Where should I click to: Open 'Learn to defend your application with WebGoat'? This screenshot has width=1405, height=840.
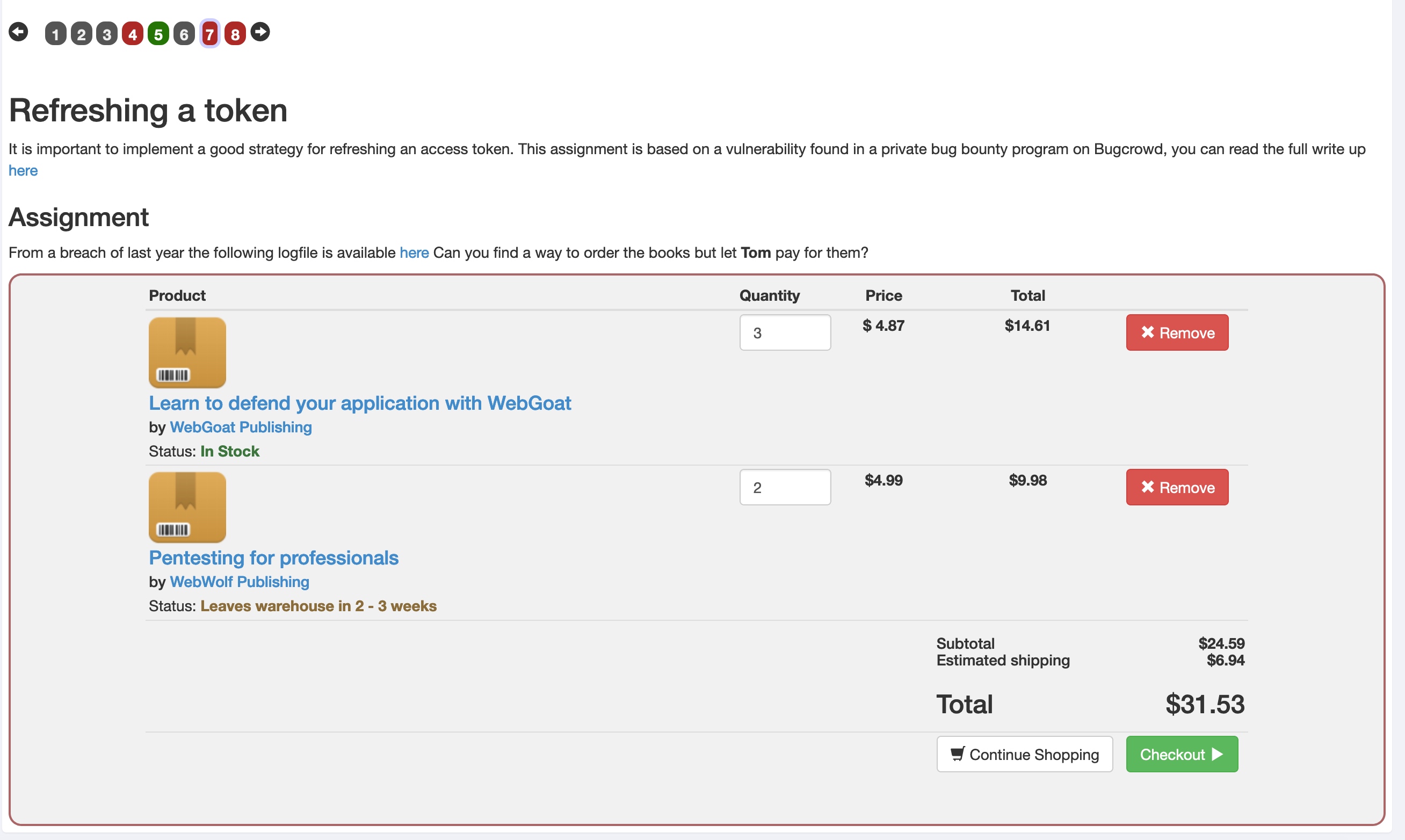[x=360, y=403]
